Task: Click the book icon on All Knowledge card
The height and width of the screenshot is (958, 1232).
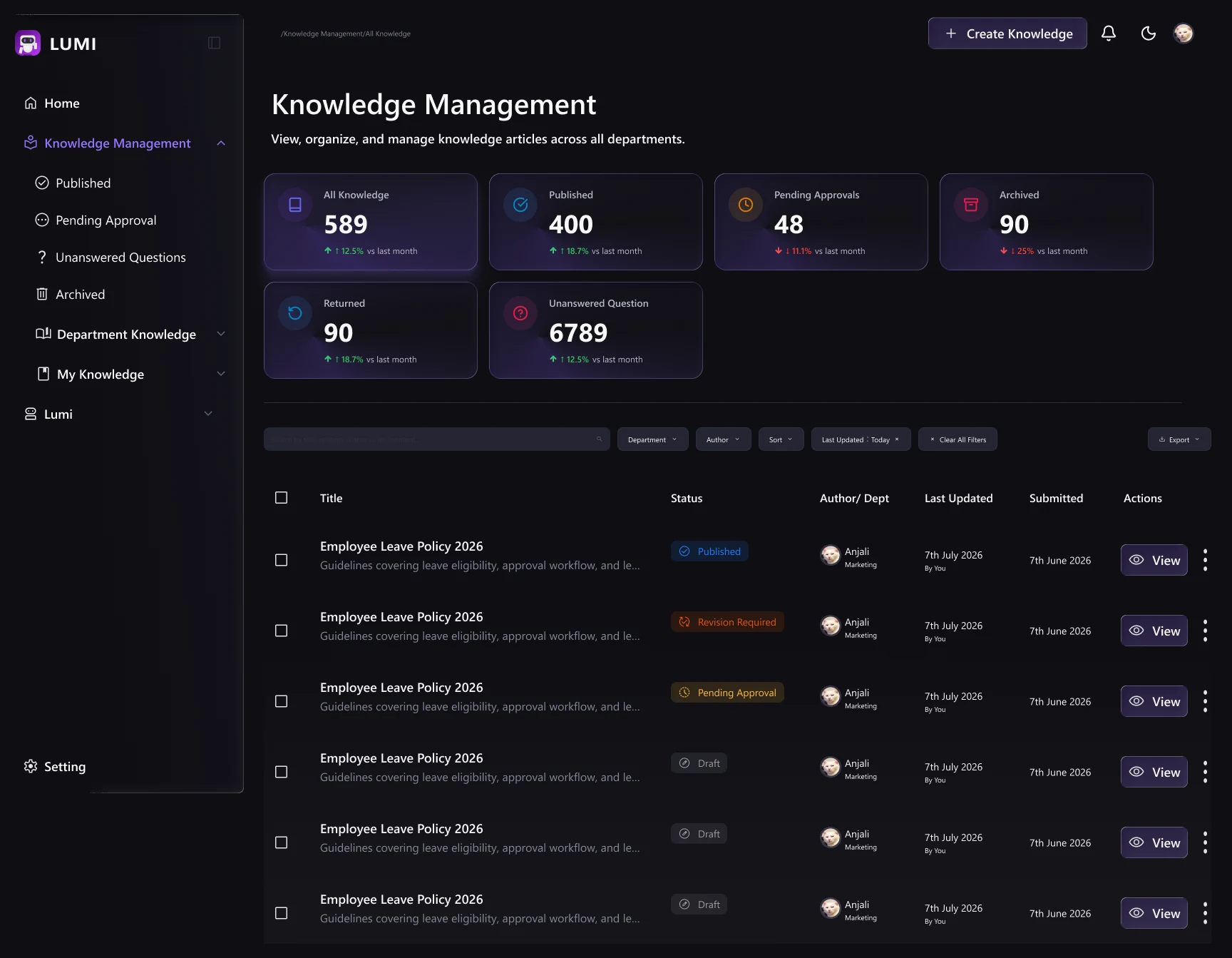Action: (295, 205)
